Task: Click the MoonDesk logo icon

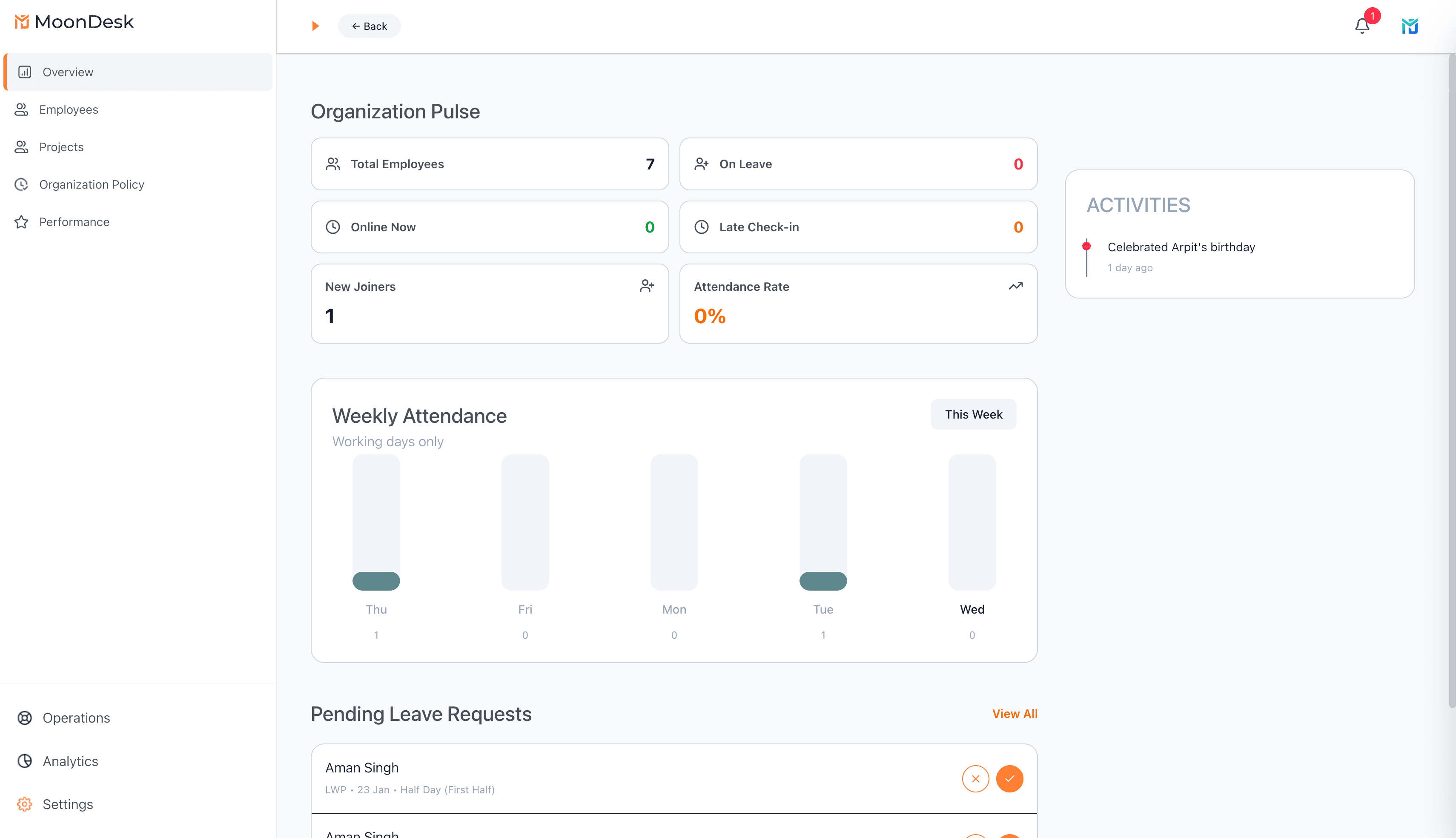Action: pyautogui.click(x=21, y=22)
